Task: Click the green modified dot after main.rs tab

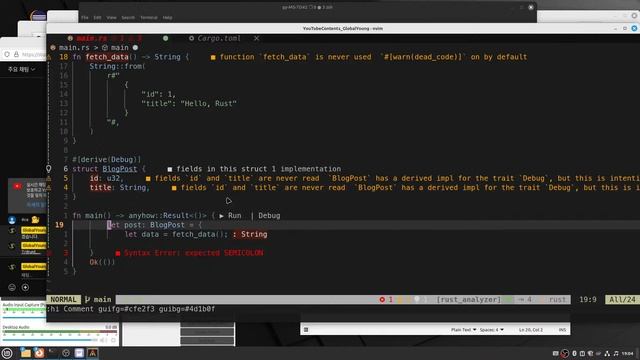Action: [x=165, y=38]
